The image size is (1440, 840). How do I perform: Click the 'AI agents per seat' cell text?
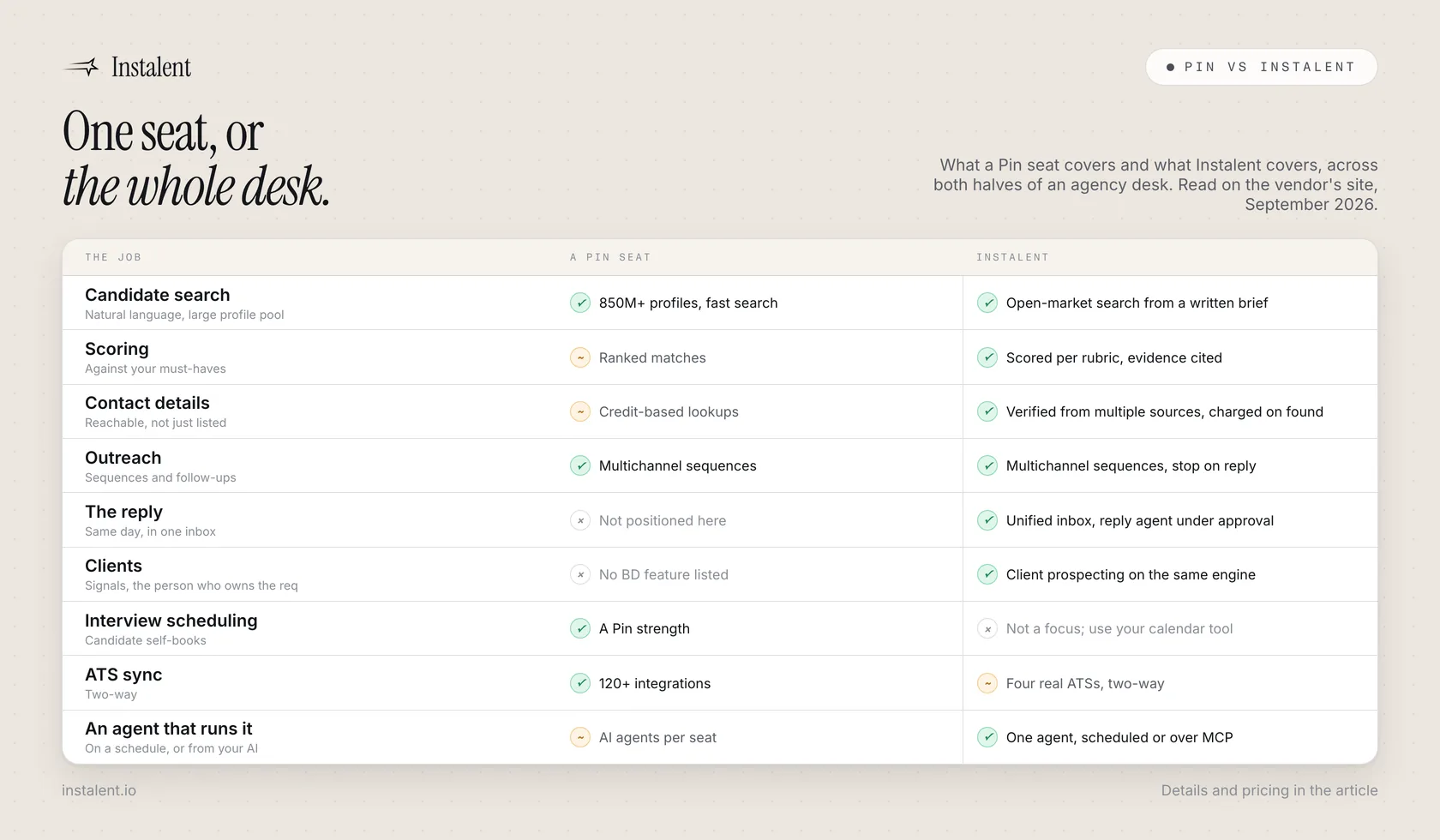point(657,737)
